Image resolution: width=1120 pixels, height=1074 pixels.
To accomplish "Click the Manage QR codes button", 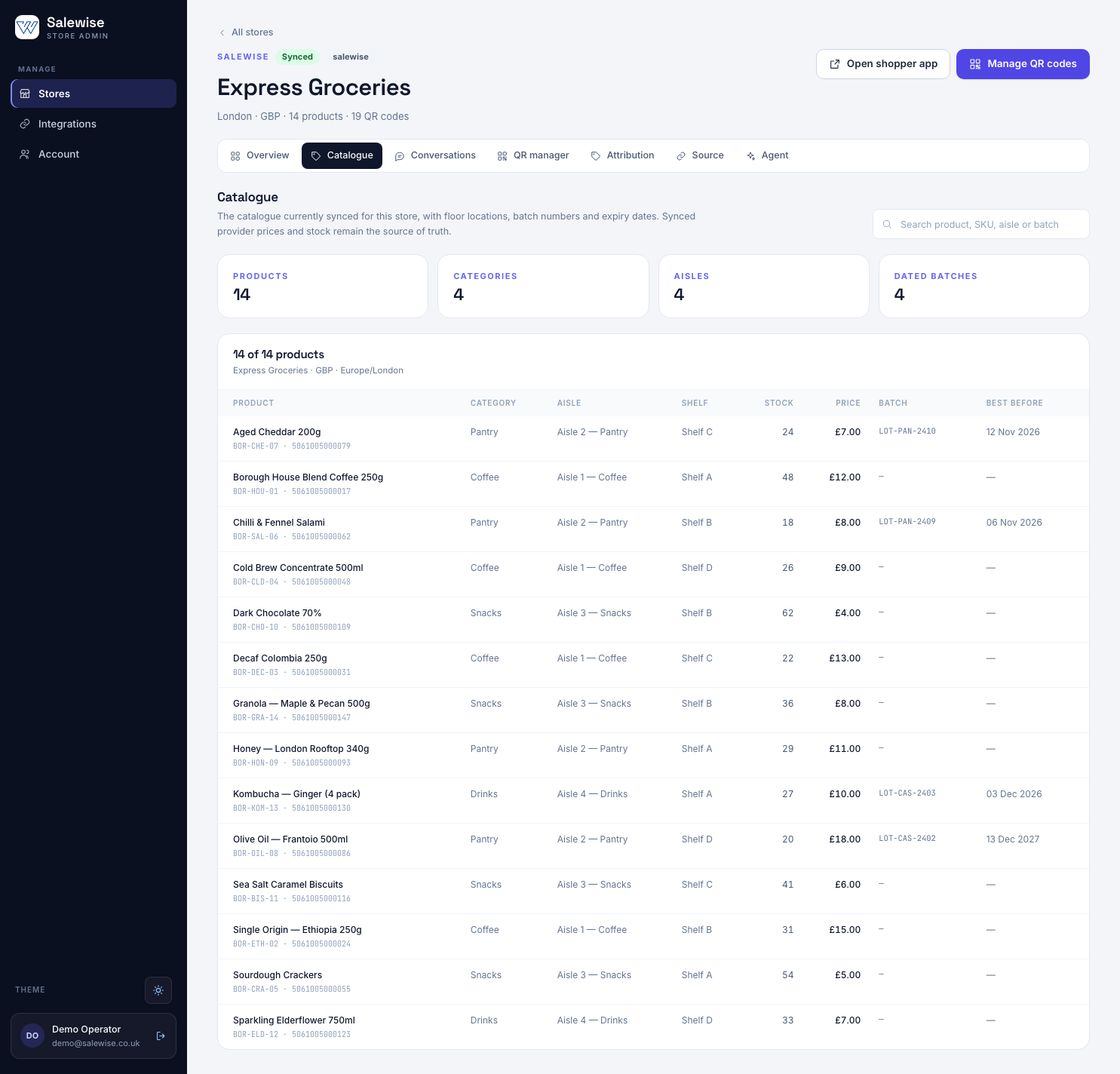I will [x=1023, y=64].
